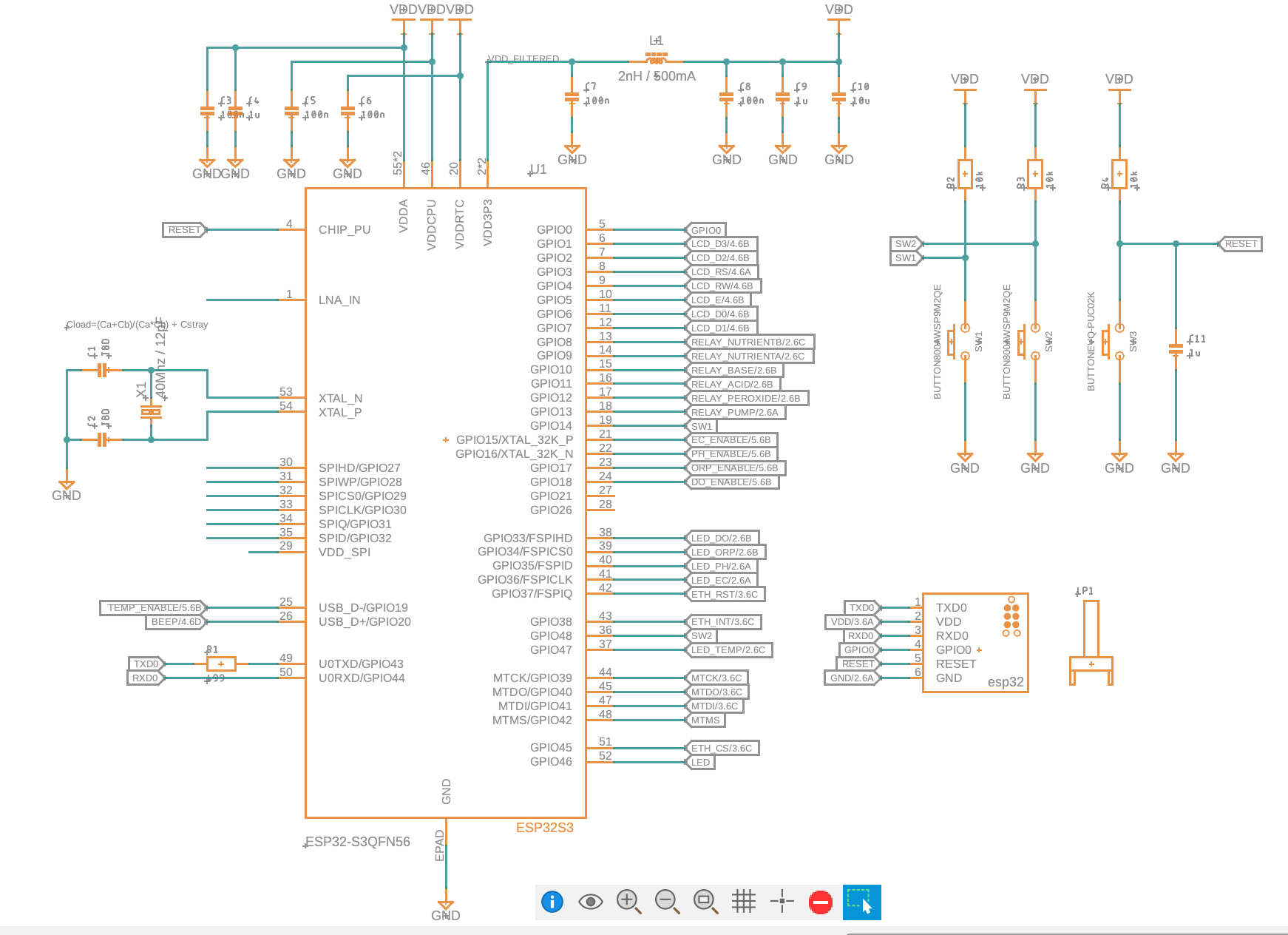Click the X1 crystal symbol
The width and height of the screenshot is (1288, 935).
[x=151, y=411]
